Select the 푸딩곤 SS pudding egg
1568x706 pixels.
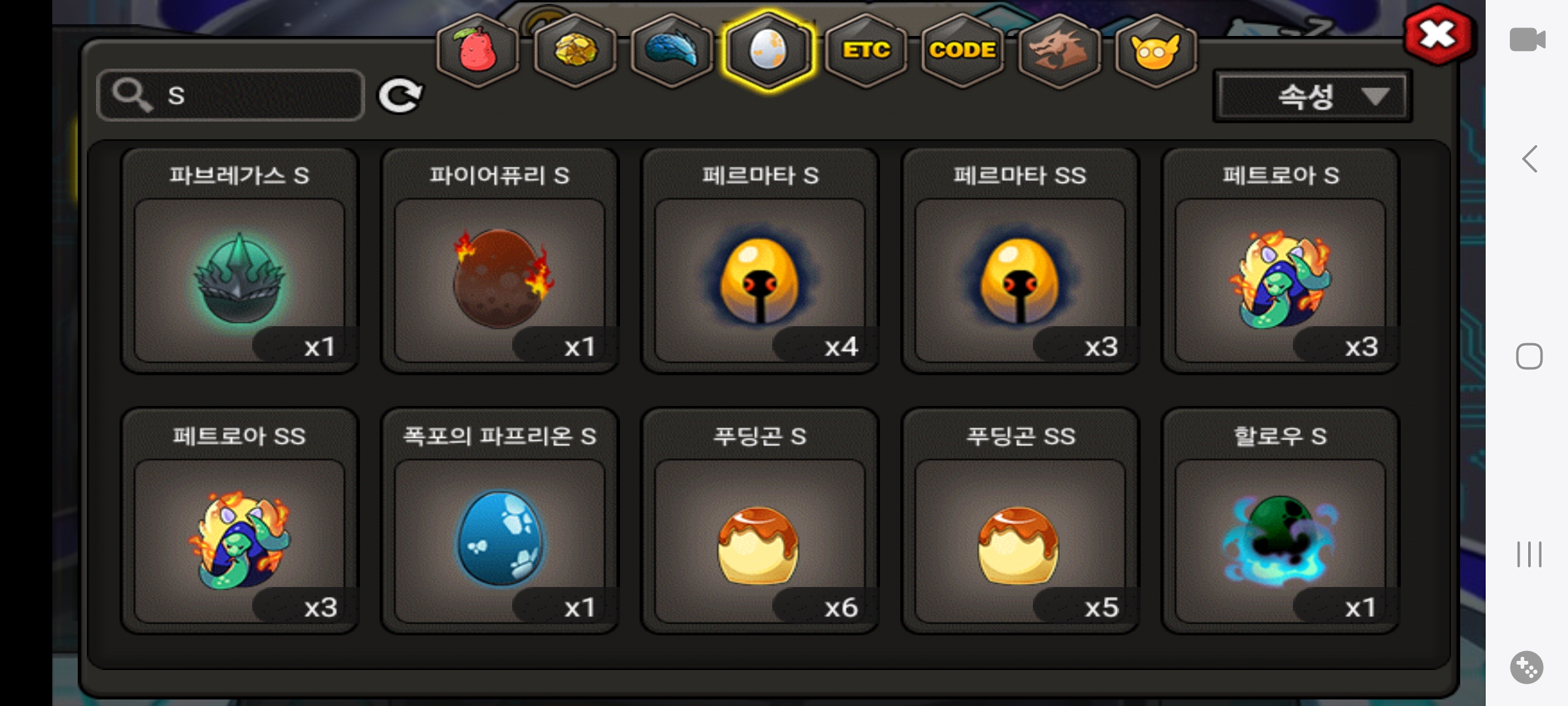tap(1020, 521)
